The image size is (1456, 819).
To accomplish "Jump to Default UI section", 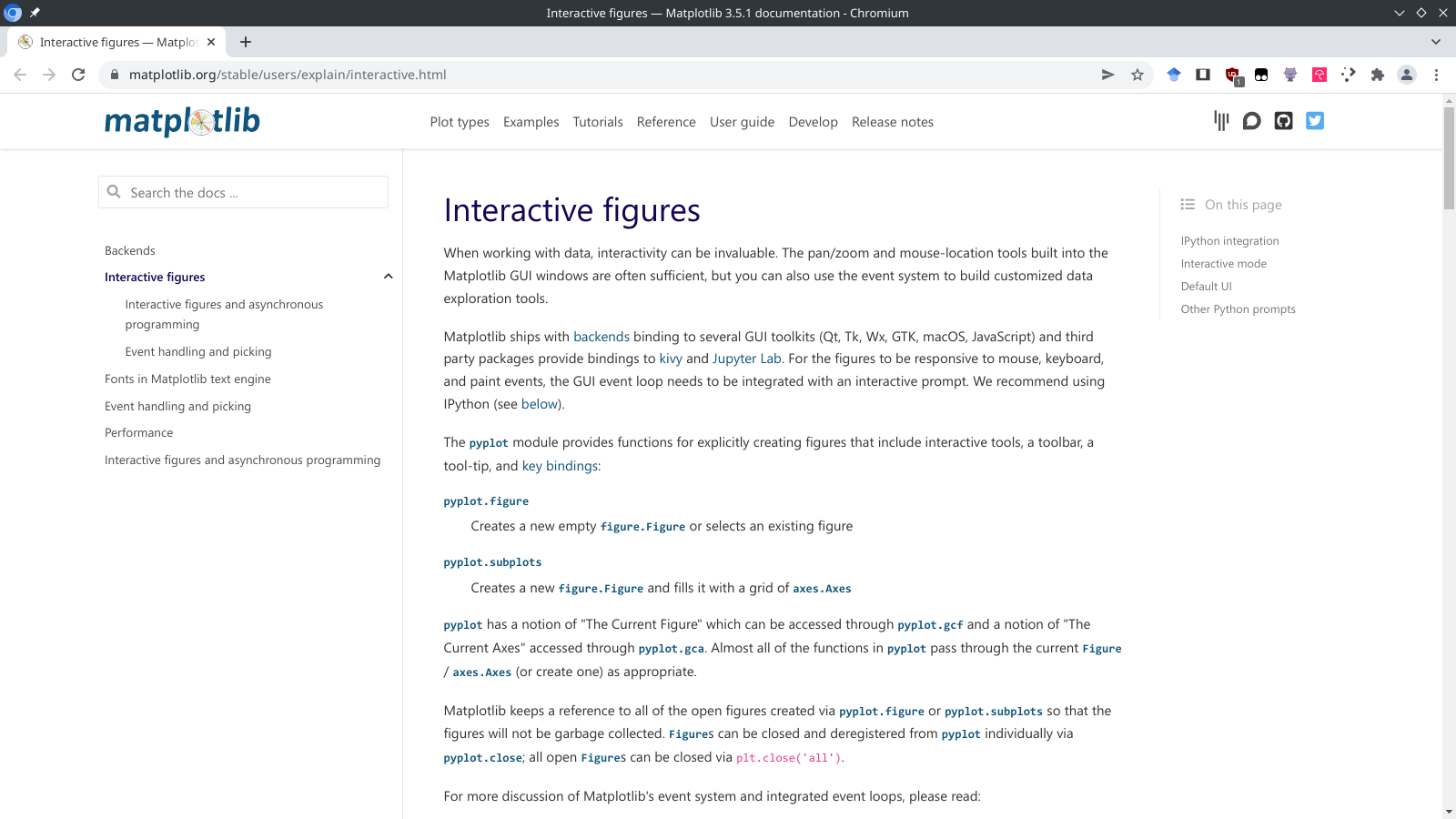I will (x=1206, y=286).
